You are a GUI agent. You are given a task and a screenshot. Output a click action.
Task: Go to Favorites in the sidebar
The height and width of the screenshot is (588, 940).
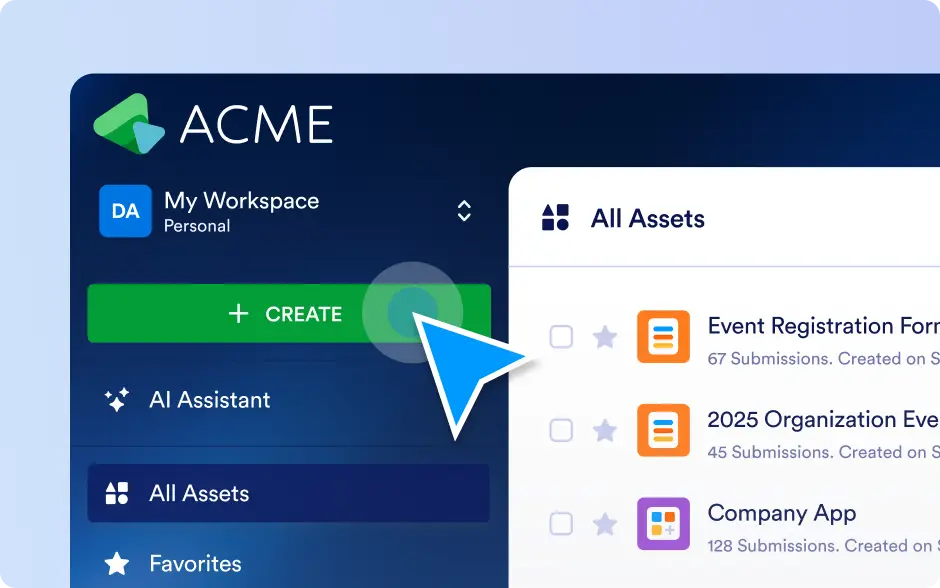coord(195,564)
